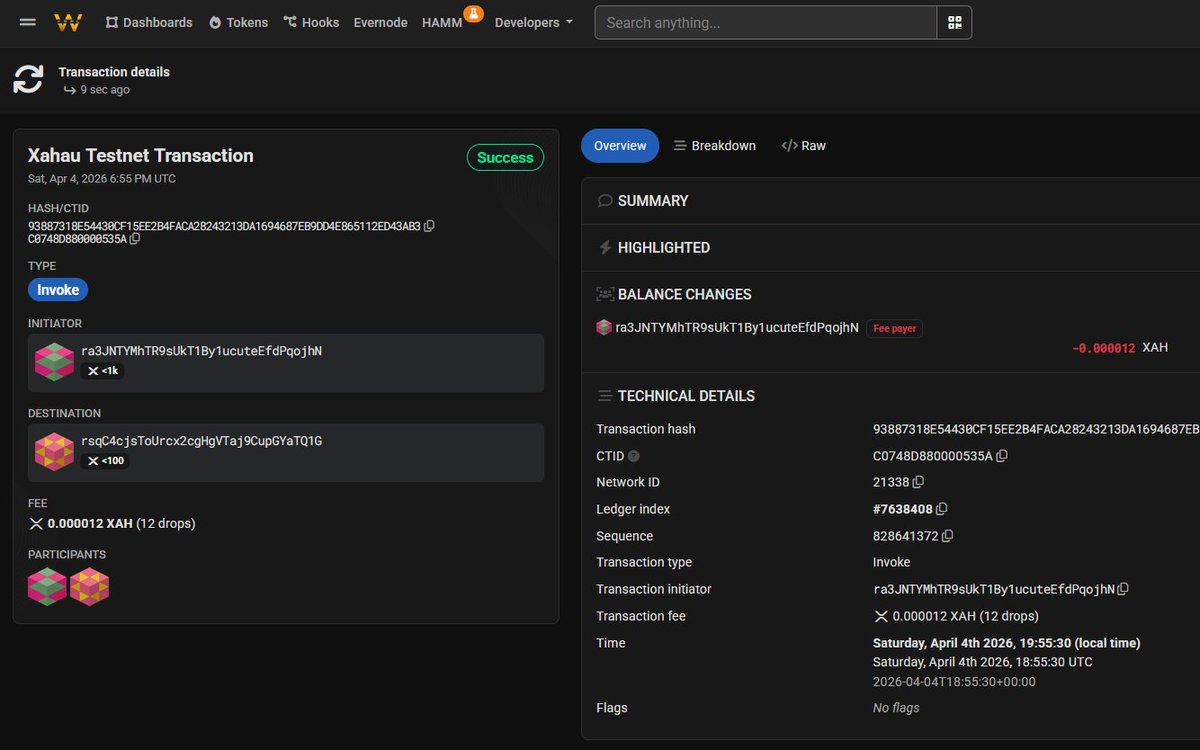Open ledger index #7638408
This screenshot has height=750, width=1200.
(903, 509)
